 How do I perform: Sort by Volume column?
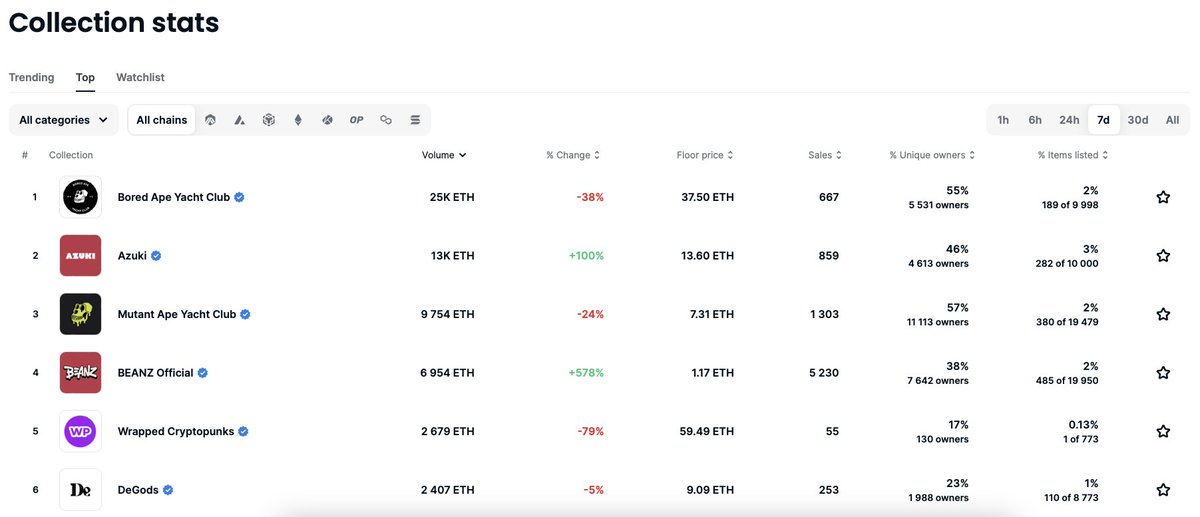[444, 155]
